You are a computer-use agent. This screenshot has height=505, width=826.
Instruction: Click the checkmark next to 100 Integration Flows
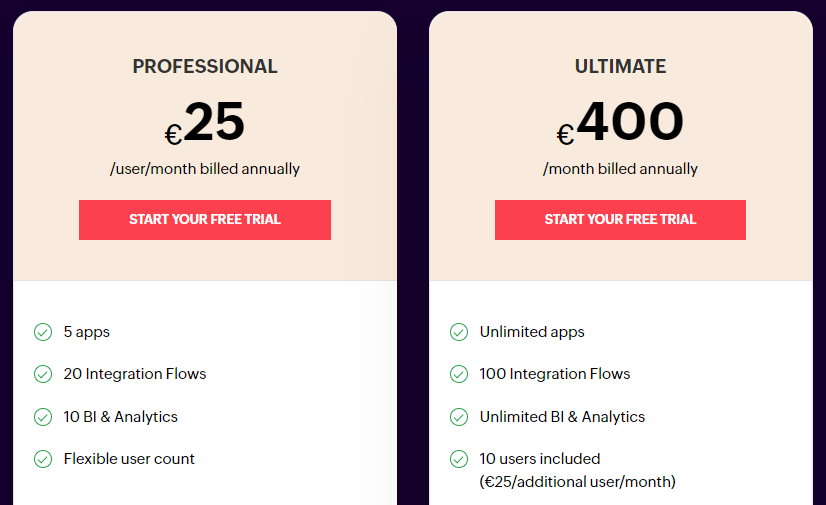point(459,374)
